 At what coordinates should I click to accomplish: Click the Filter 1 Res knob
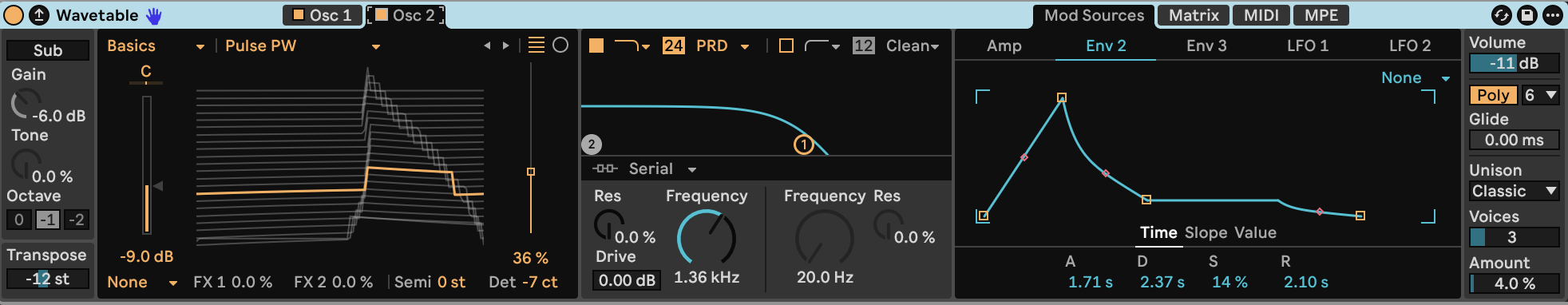tap(609, 225)
